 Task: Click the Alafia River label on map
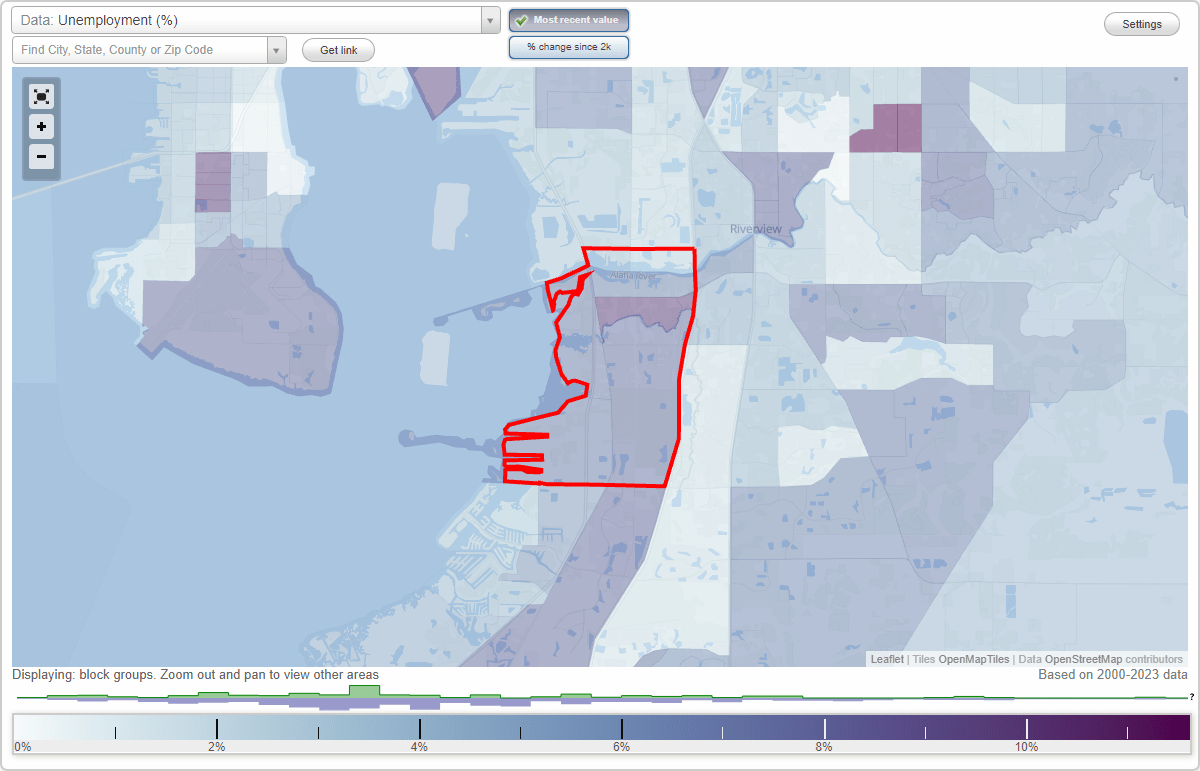pos(631,276)
